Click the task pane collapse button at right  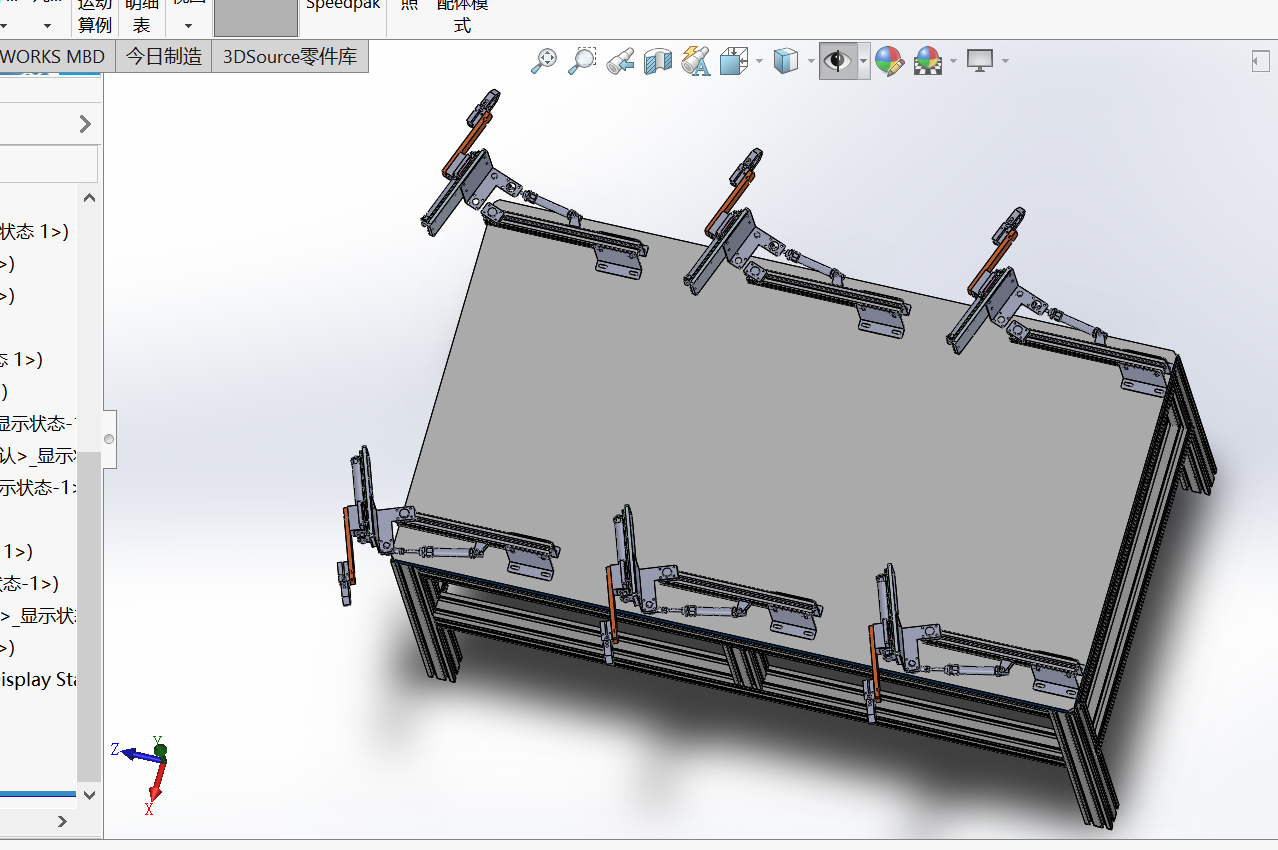[1260, 61]
